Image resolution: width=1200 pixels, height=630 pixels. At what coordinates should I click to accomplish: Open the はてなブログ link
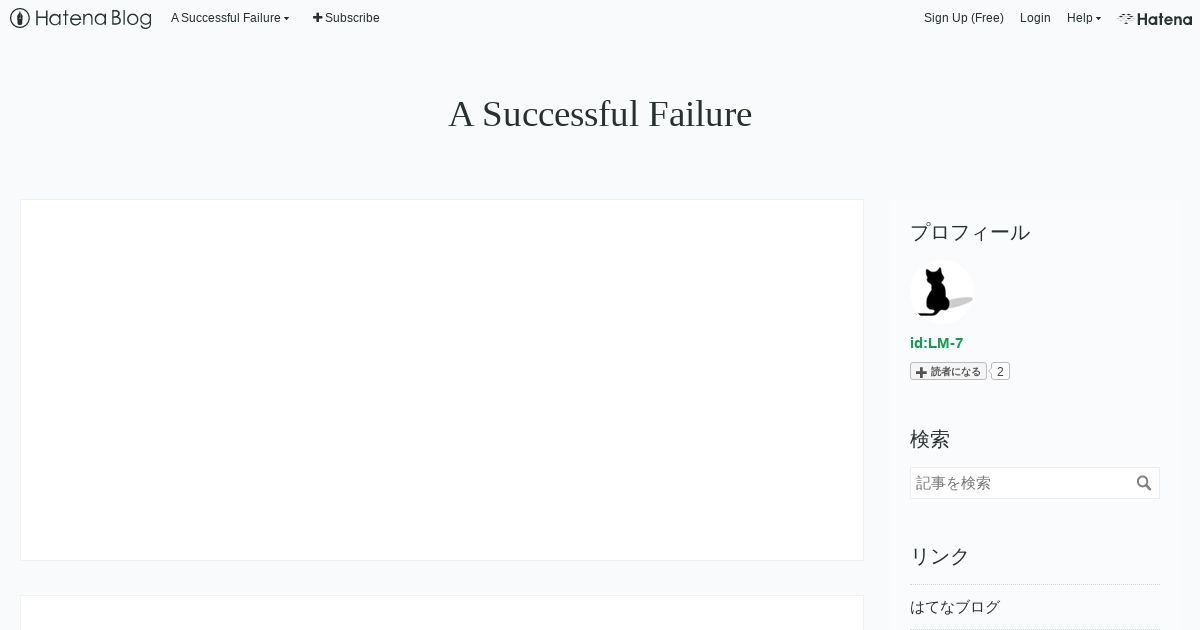(955, 607)
